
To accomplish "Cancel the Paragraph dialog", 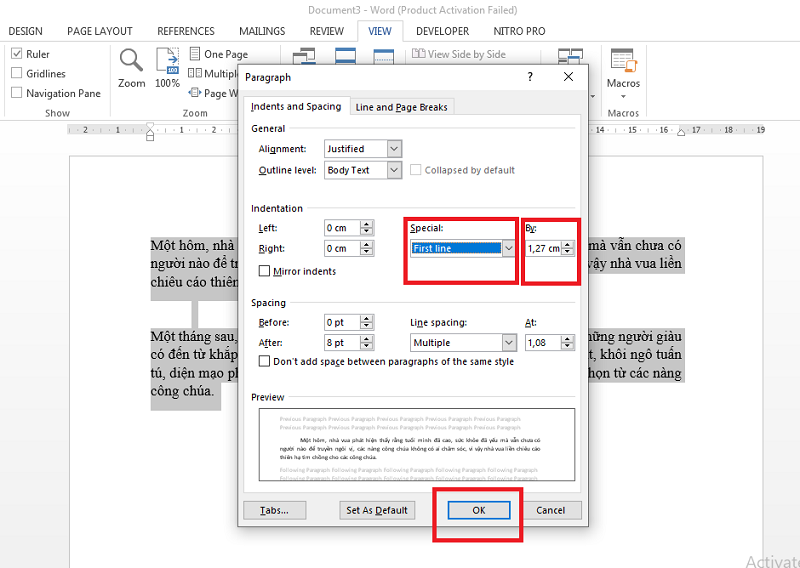I will click(551, 510).
